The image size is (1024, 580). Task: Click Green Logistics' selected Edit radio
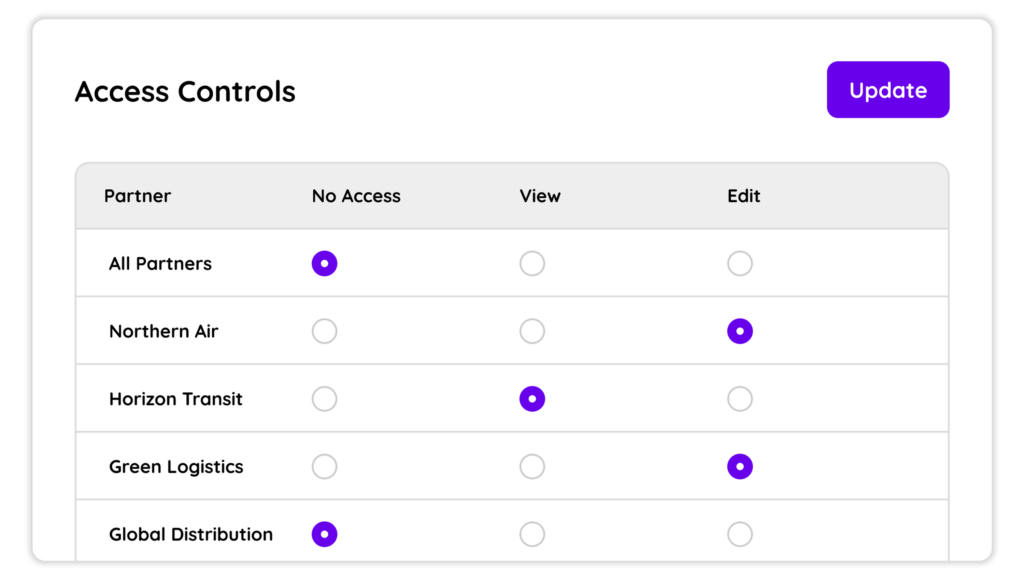click(740, 466)
